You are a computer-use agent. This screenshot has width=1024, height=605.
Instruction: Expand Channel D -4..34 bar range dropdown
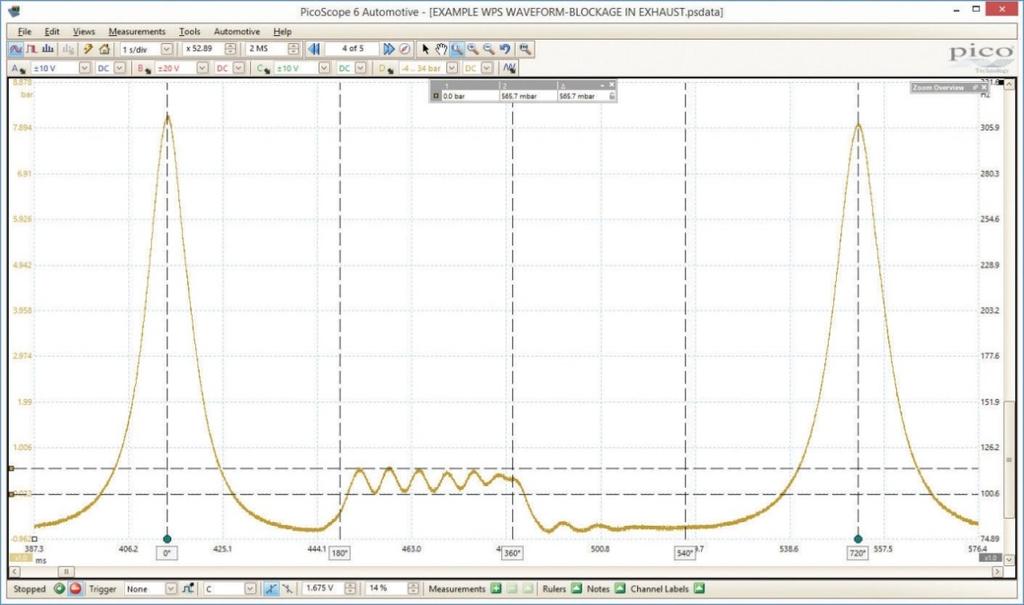452,68
